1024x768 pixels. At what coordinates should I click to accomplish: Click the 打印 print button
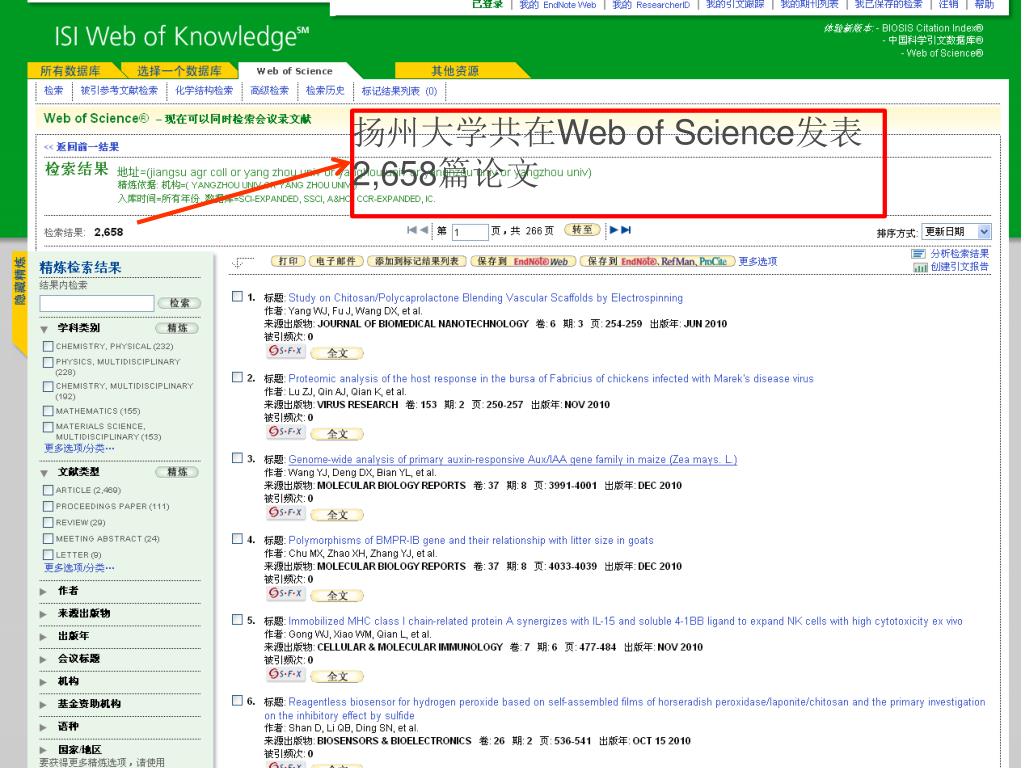click(289, 261)
